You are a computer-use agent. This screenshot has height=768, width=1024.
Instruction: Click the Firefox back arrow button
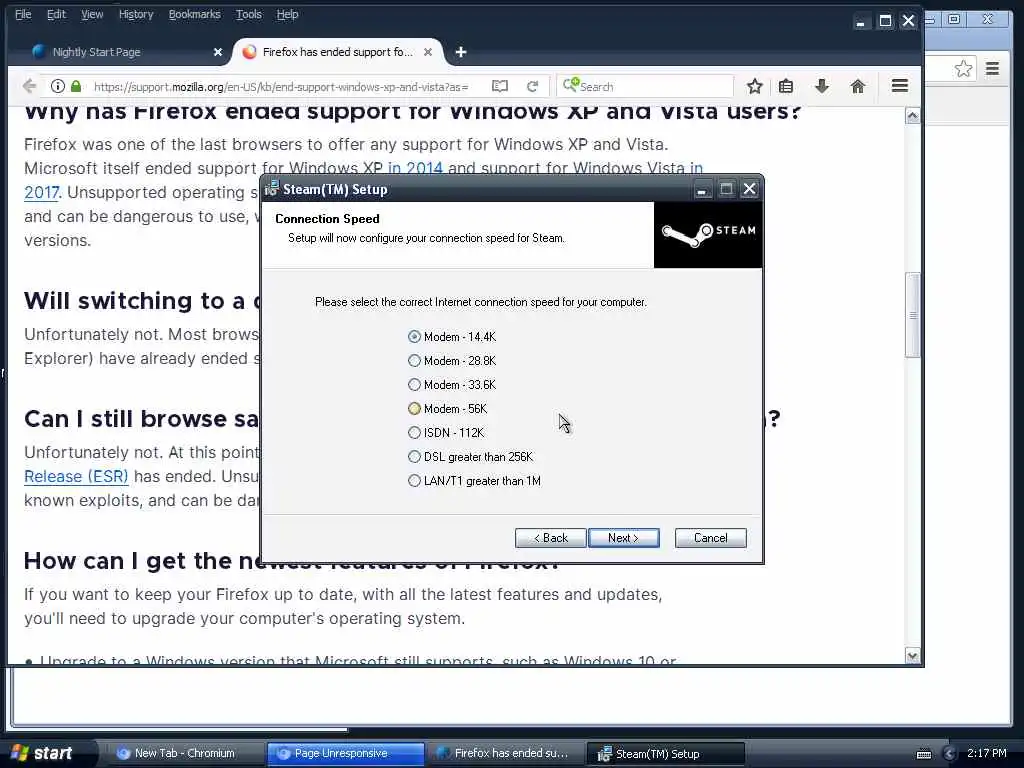(29, 86)
